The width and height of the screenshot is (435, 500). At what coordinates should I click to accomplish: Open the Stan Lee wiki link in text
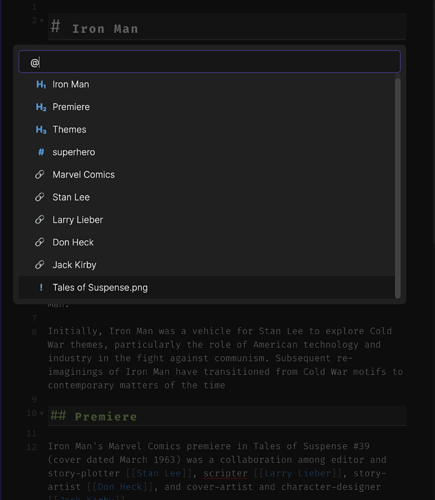(158, 473)
